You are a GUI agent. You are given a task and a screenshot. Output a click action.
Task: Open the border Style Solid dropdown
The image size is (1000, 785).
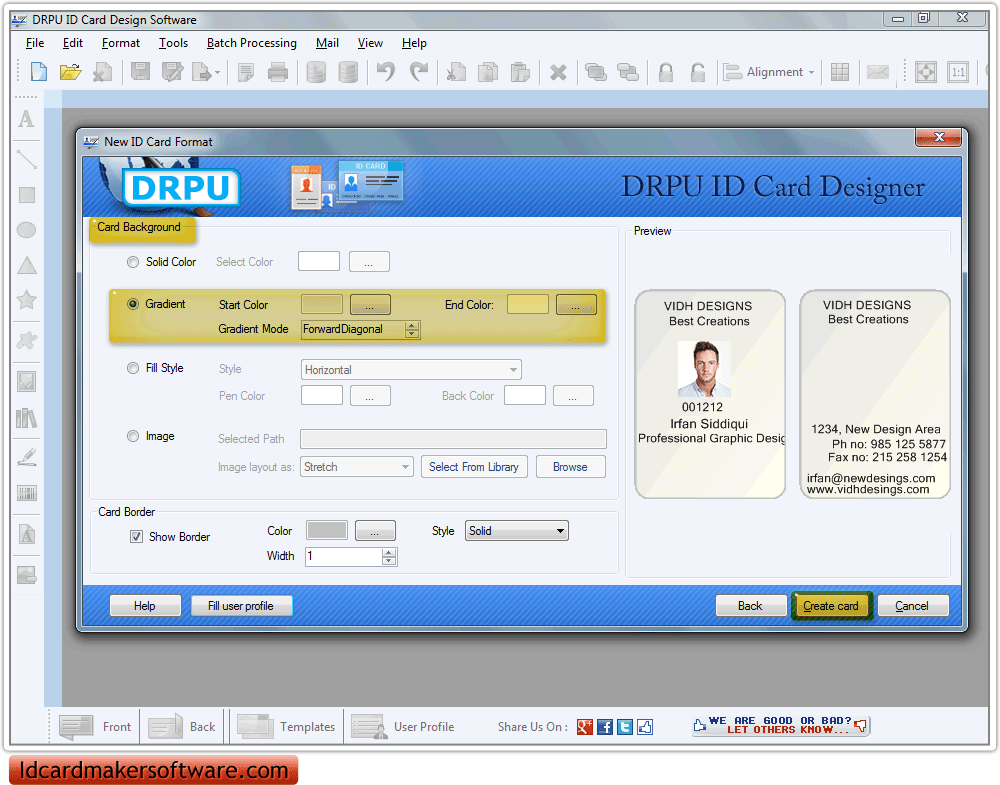click(x=517, y=531)
